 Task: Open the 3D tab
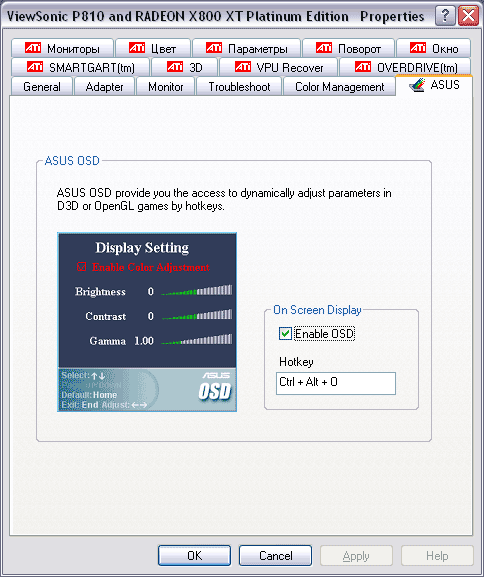[184, 67]
